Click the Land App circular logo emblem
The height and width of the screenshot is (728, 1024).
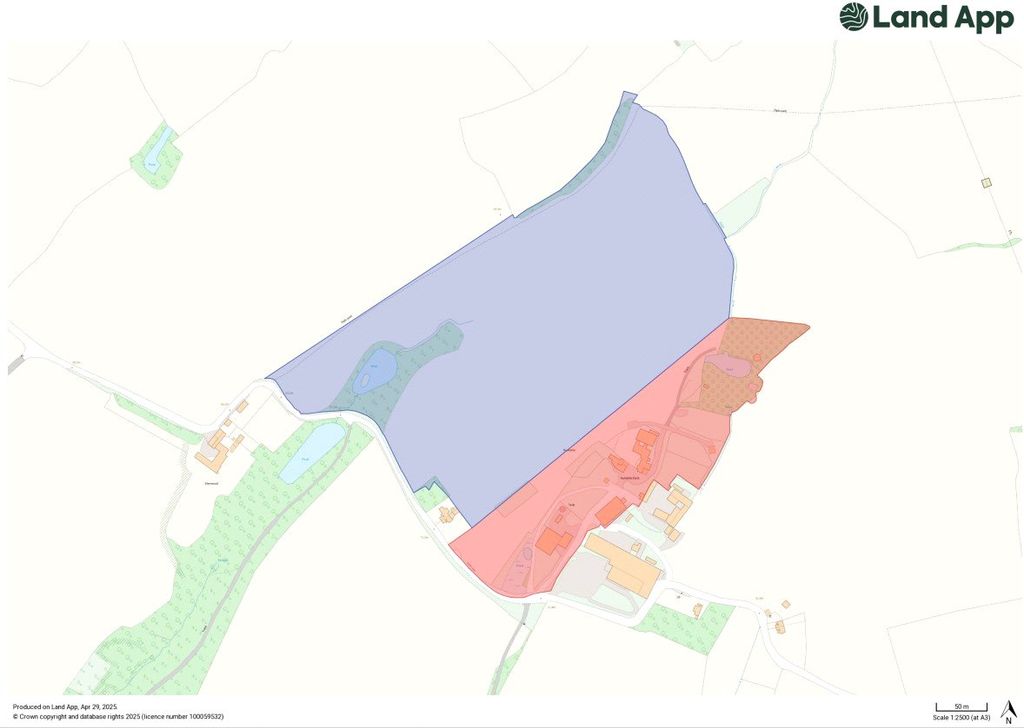(x=853, y=17)
